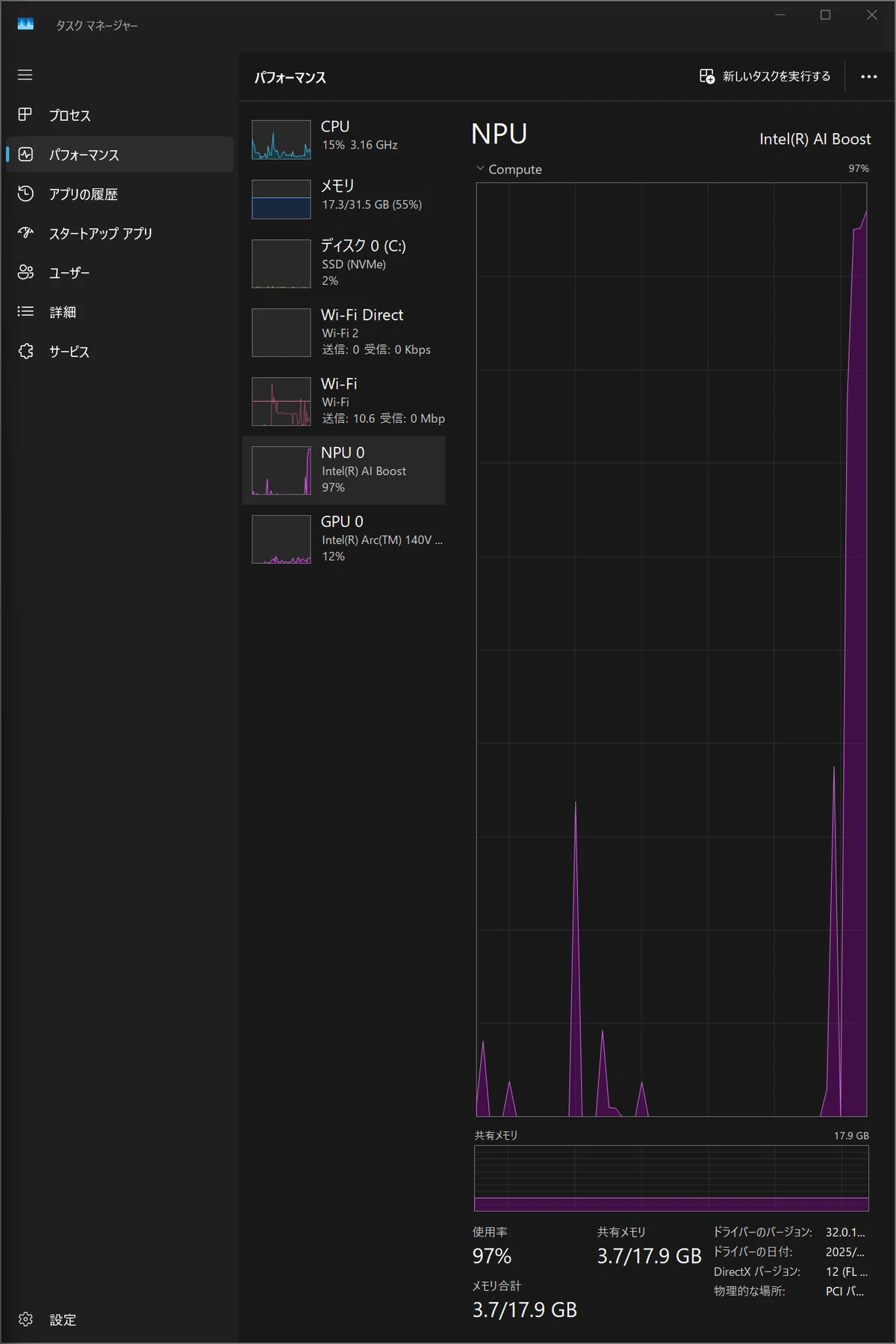Click the ドライバーのバージョン value 32.0.1...
The image size is (896, 1344).
(x=845, y=1232)
